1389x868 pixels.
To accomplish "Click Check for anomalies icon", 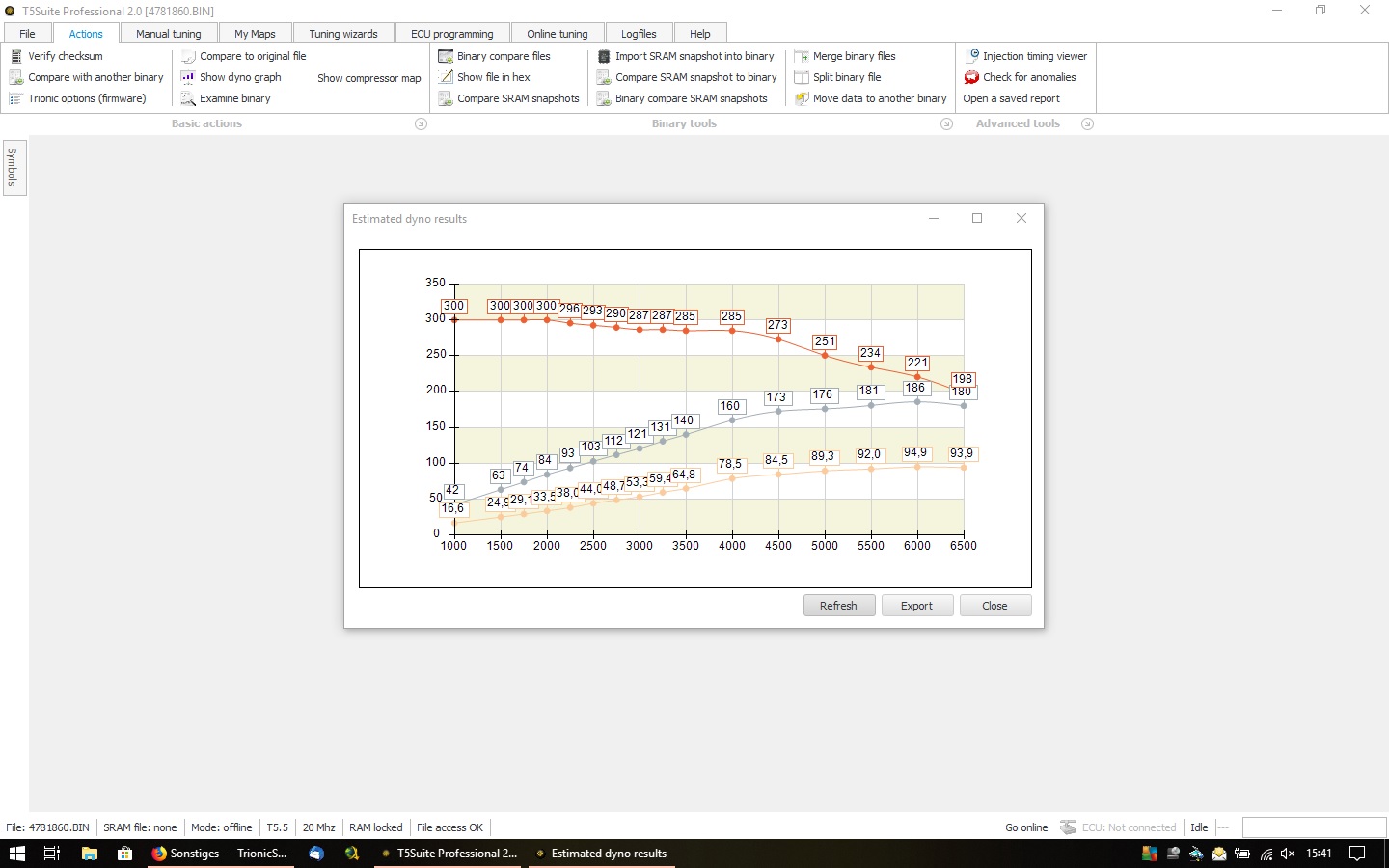I will click(972, 77).
